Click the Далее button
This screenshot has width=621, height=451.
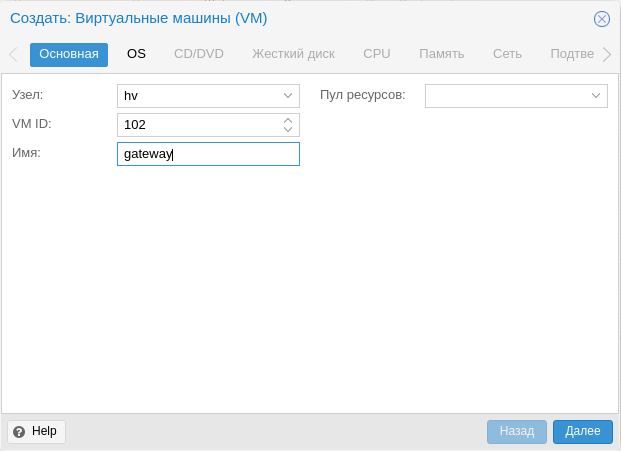583,432
